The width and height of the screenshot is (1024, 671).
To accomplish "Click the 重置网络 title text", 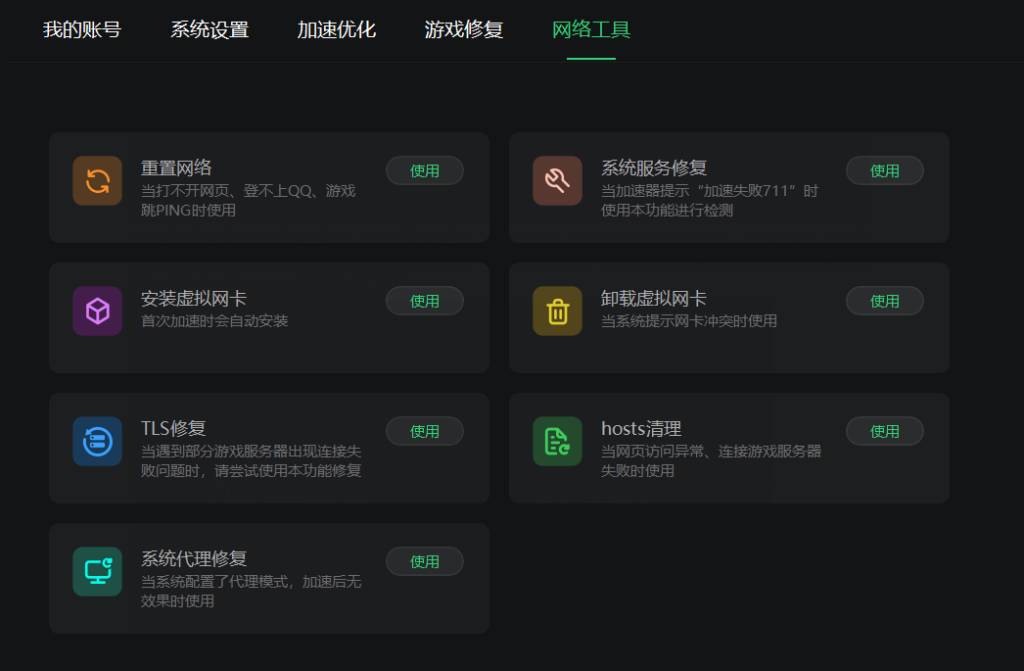I will [x=176, y=168].
